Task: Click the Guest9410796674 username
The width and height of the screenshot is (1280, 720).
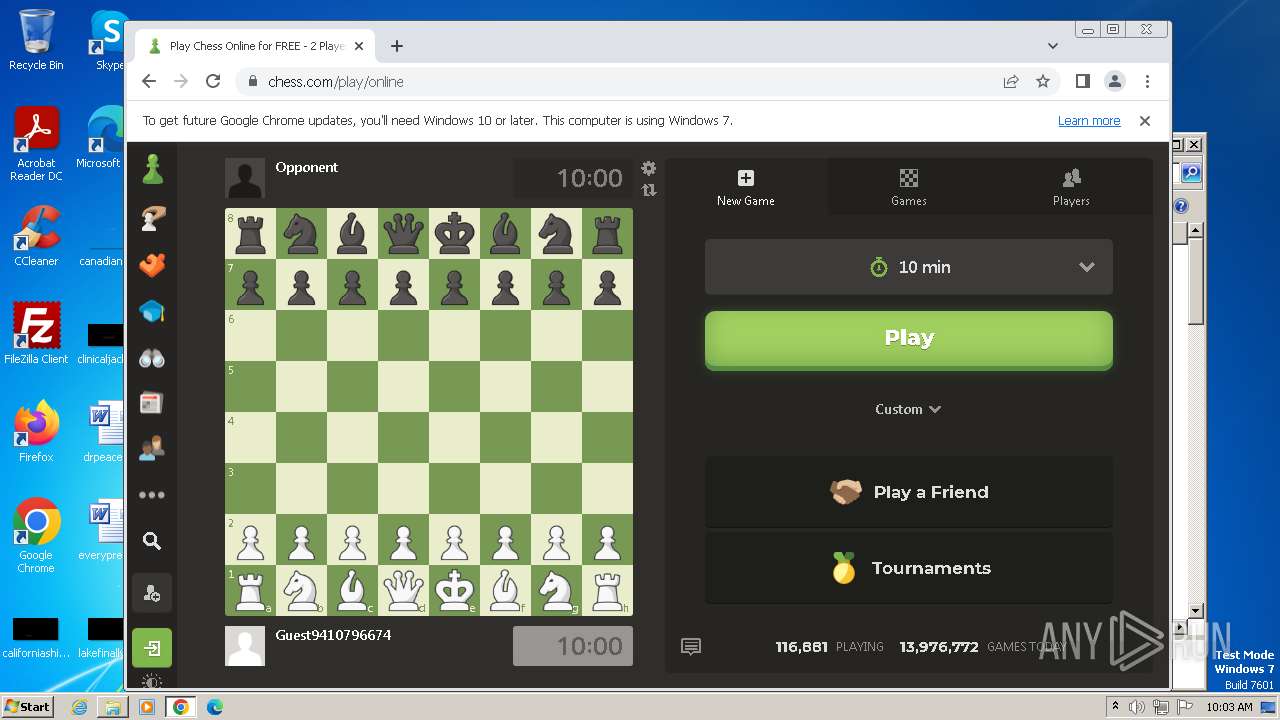Action: click(333, 635)
